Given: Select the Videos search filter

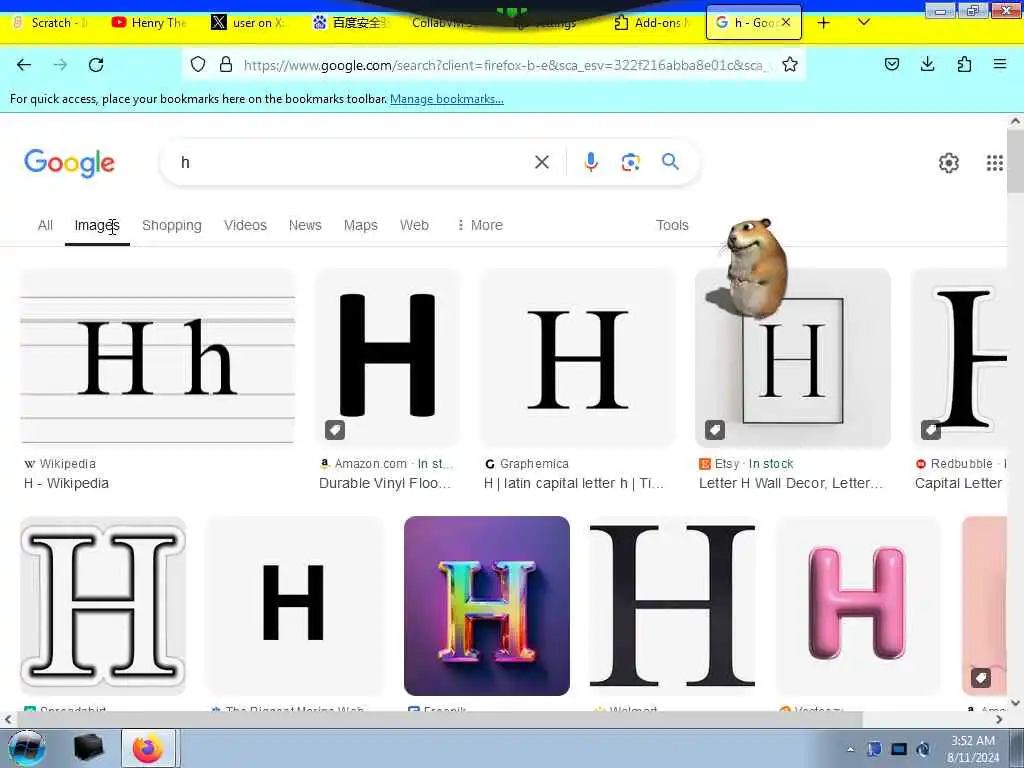Looking at the screenshot, I should [246, 225].
